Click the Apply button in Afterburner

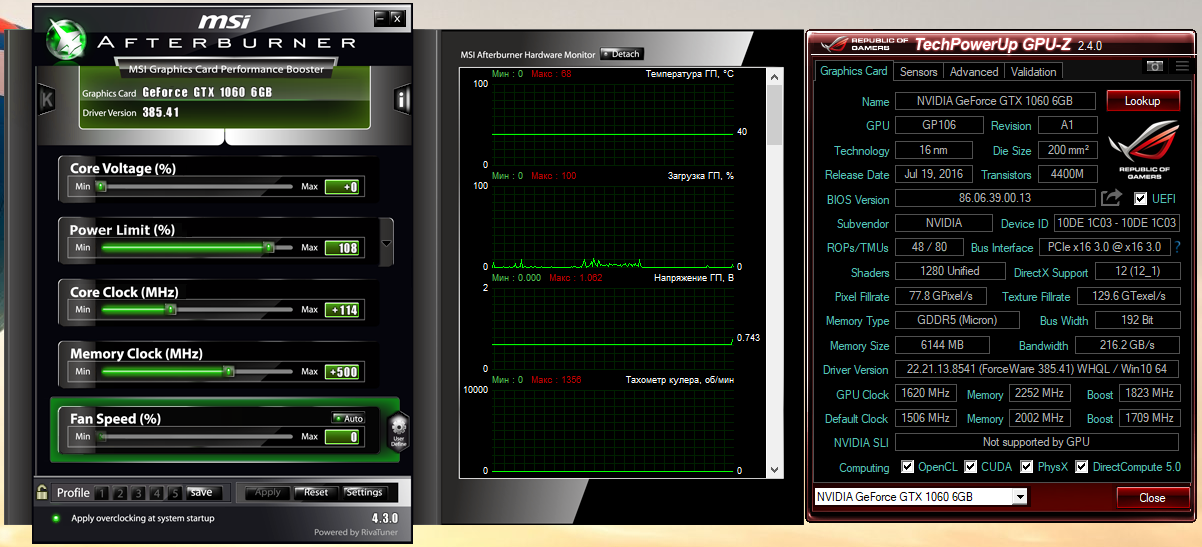pos(268,492)
